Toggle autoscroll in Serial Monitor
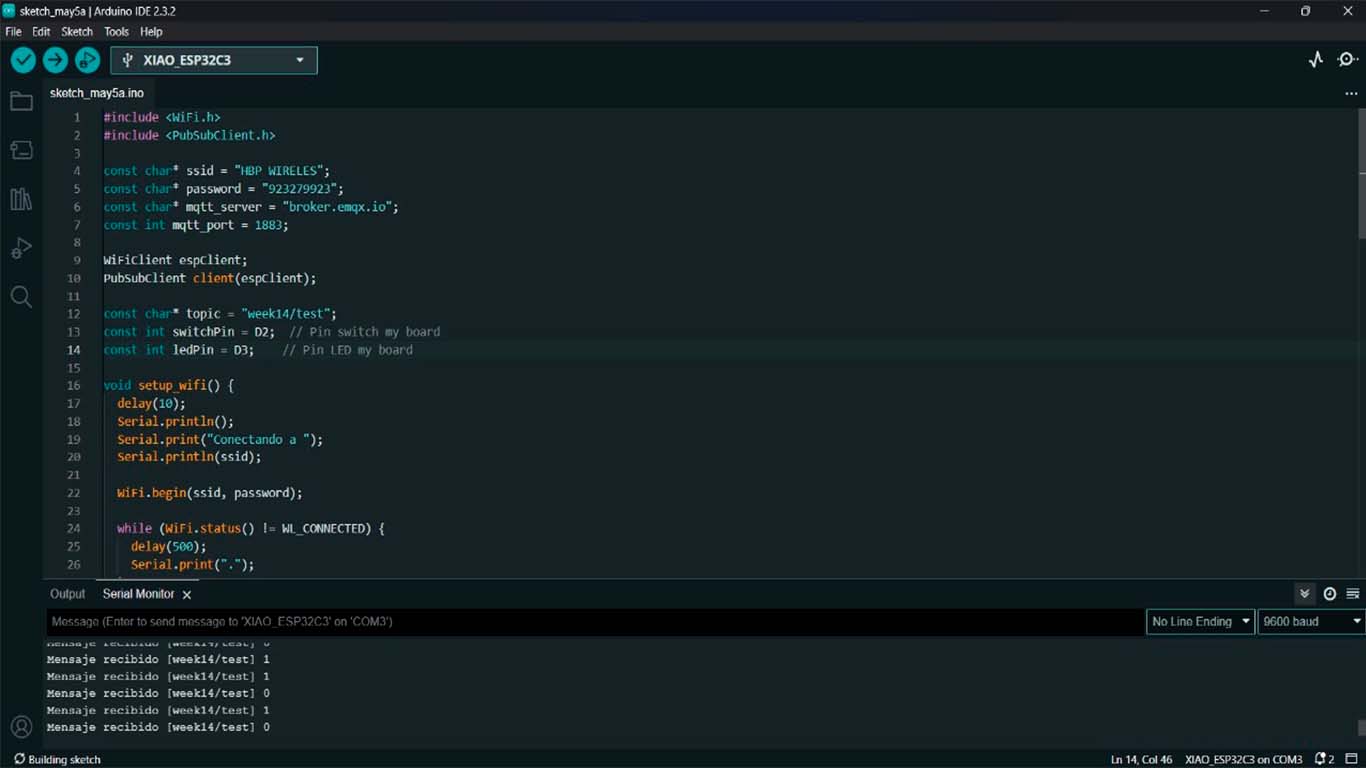This screenshot has width=1366, height=768. pyautogui.click(x=1304, y=594)
